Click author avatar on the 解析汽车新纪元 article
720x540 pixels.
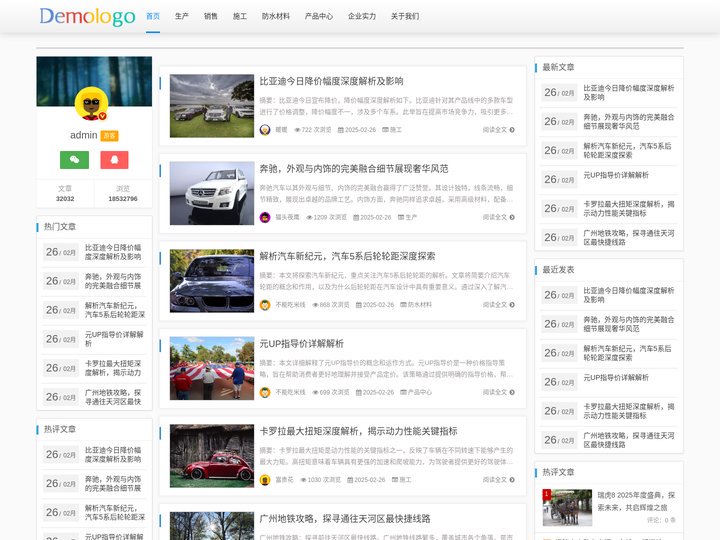[x=265, y=305]
